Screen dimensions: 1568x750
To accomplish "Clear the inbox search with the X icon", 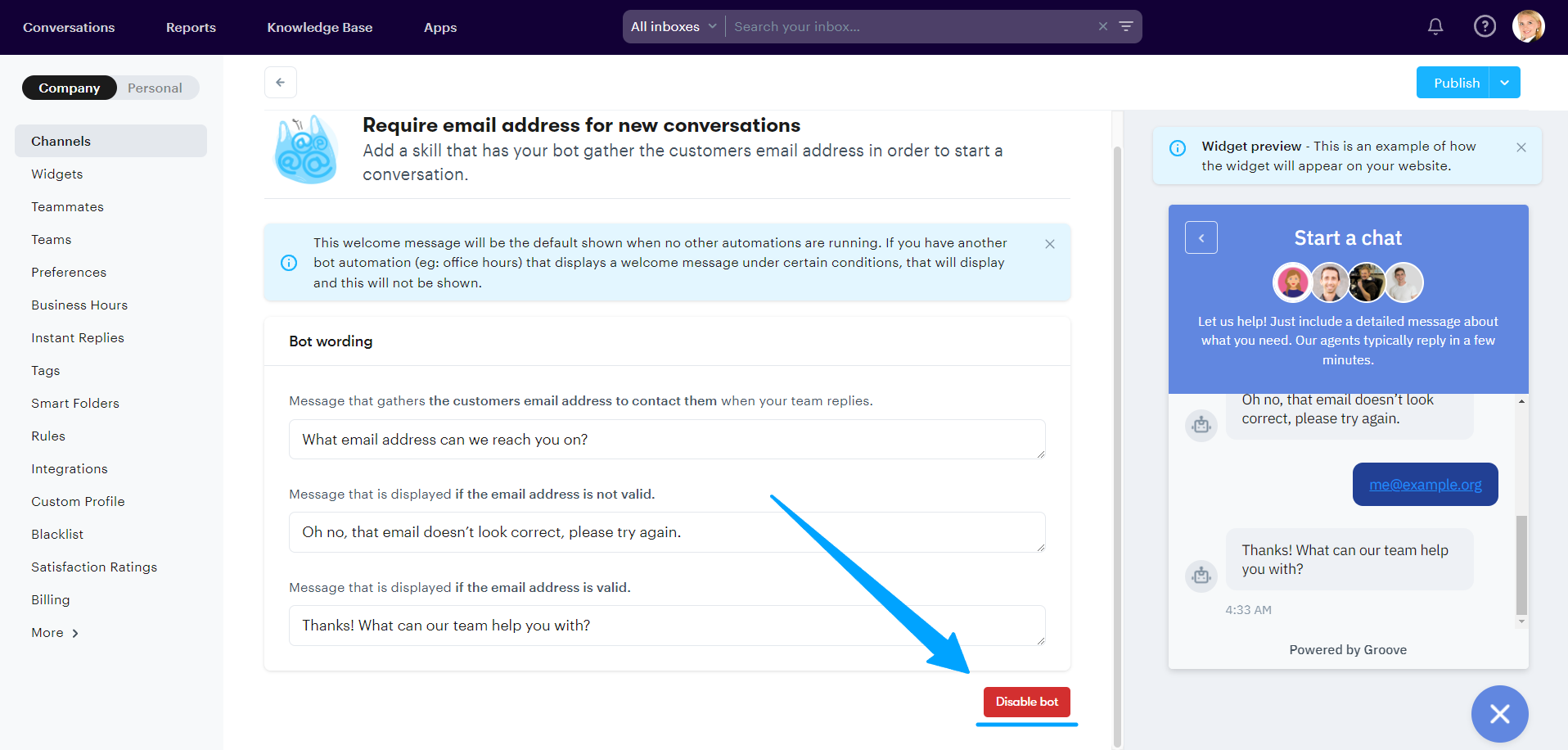I will (x=1103, y=27).
